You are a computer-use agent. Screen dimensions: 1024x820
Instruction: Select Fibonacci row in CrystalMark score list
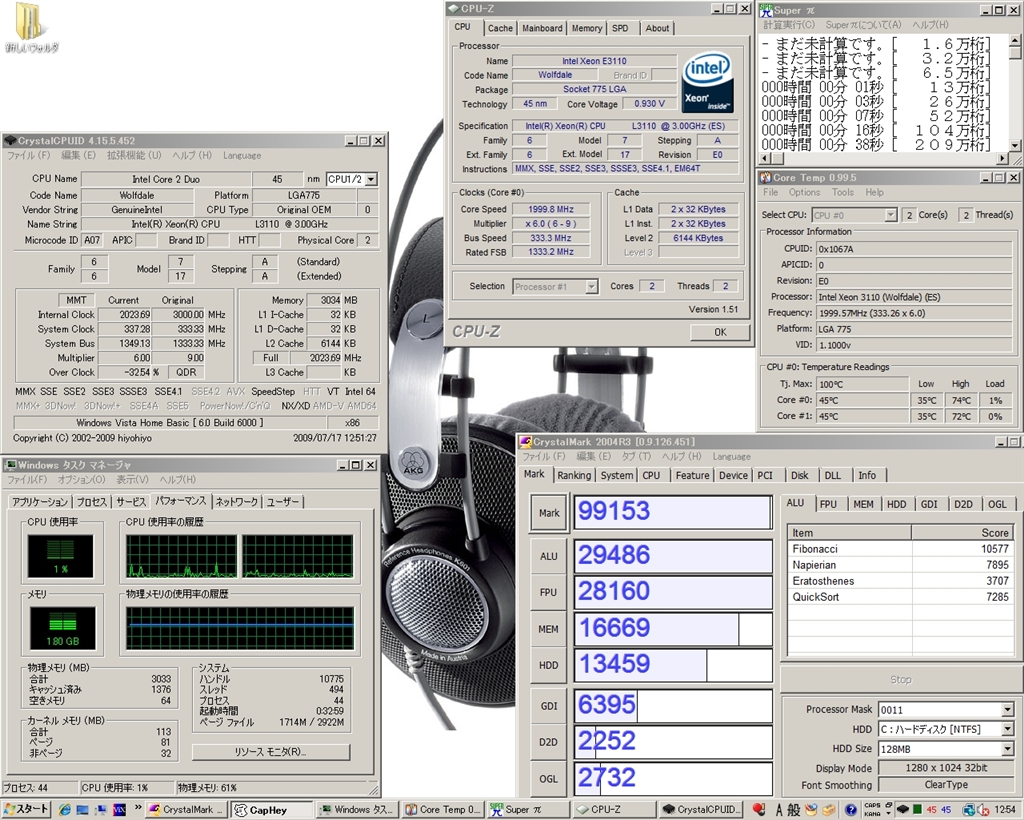coord(901,549)
